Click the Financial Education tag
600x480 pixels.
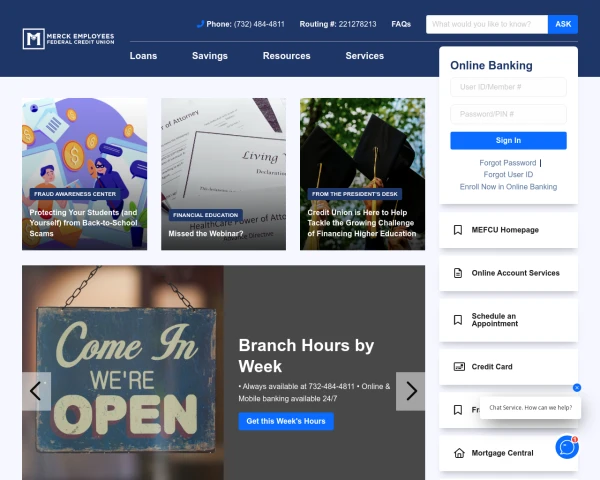tap(205, 215)
